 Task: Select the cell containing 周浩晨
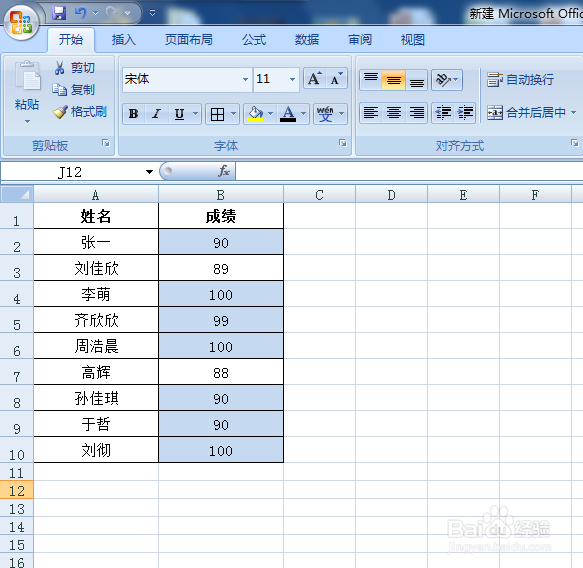pyautogui.click(x=96, y=346)
